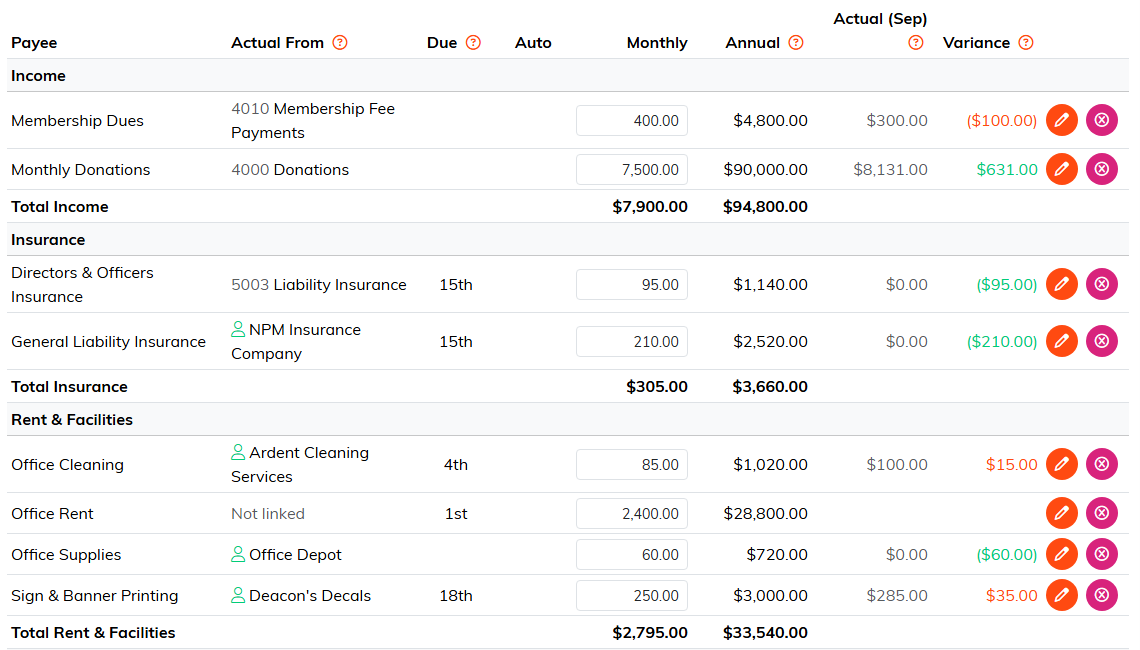This screenshot has height=650, width=1140.
Task: Focus Membership Dues monthly amount field
Action: click(632, 121)
